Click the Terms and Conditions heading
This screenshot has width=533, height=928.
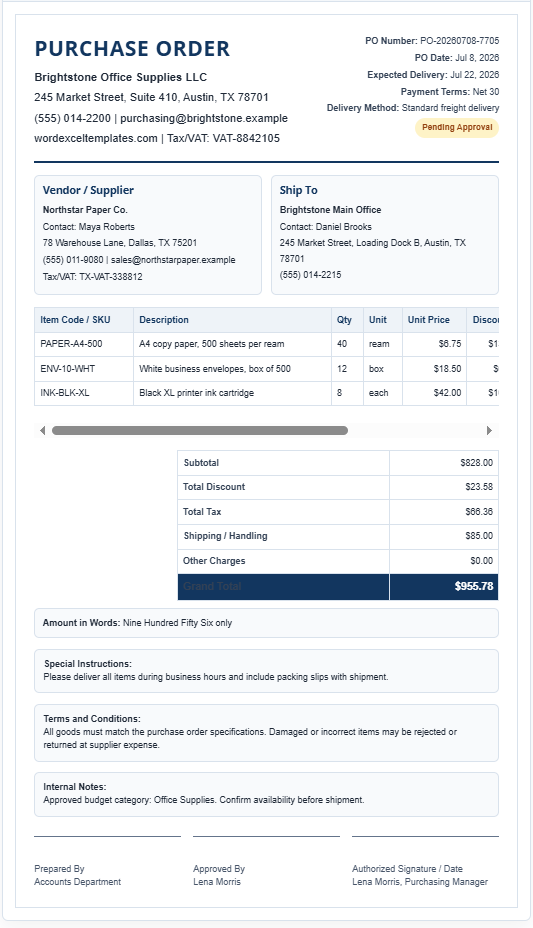(92, 718)
